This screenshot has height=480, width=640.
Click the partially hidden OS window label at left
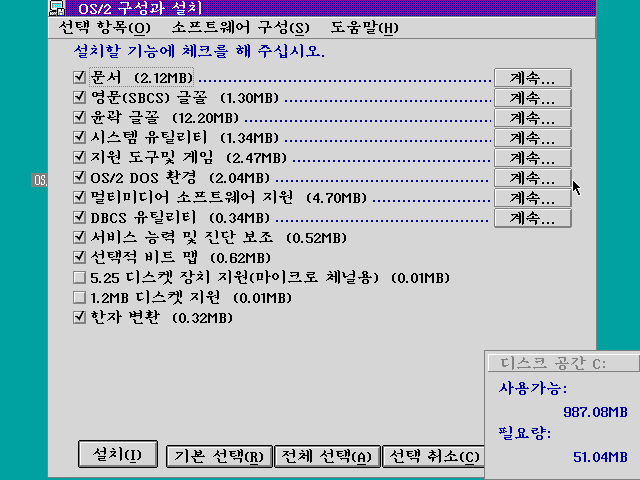(40, 180)
